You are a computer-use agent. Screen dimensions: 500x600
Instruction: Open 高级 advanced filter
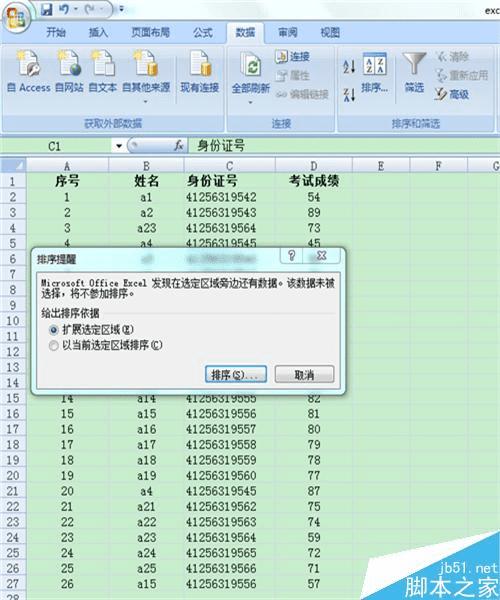coord(452,94)
